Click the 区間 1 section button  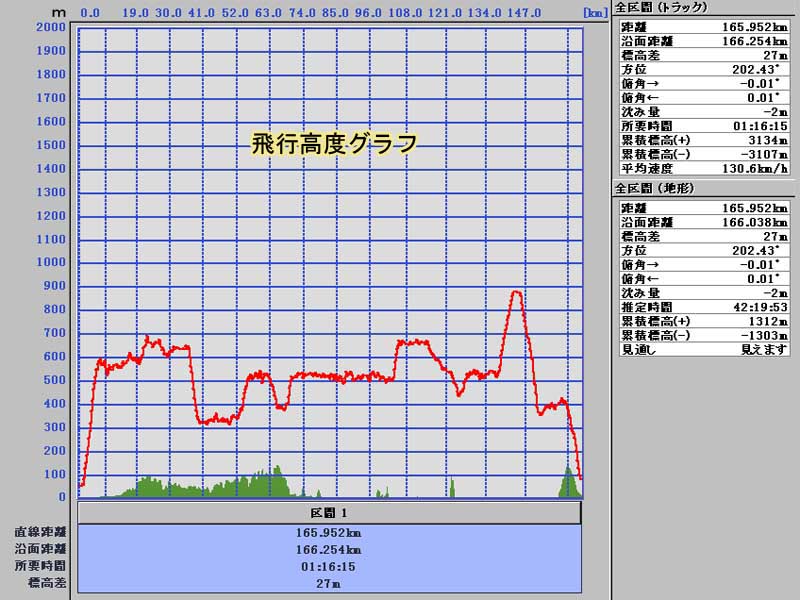coord(329,513)
